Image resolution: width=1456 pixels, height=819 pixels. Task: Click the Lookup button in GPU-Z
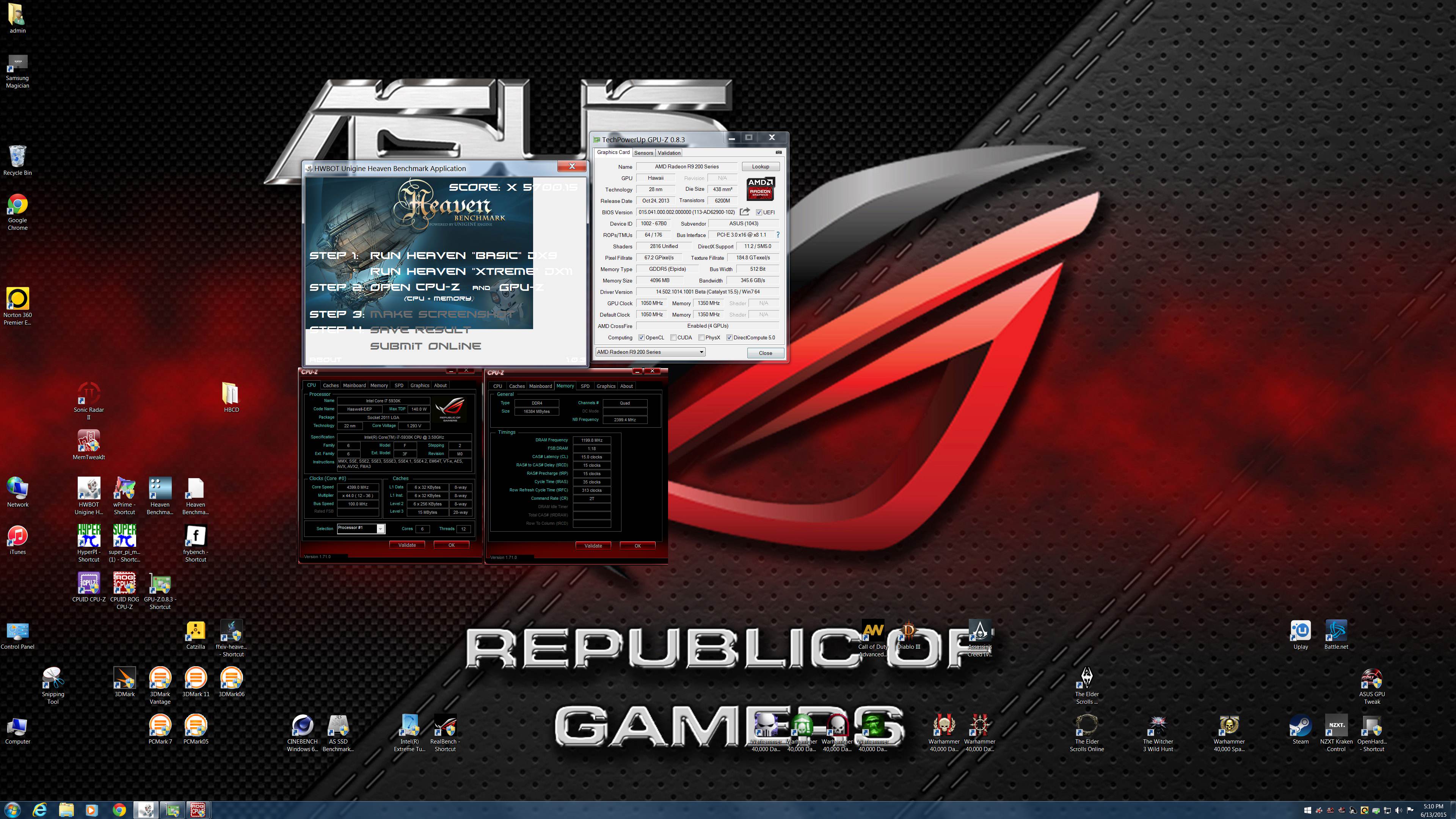(760, 167)
